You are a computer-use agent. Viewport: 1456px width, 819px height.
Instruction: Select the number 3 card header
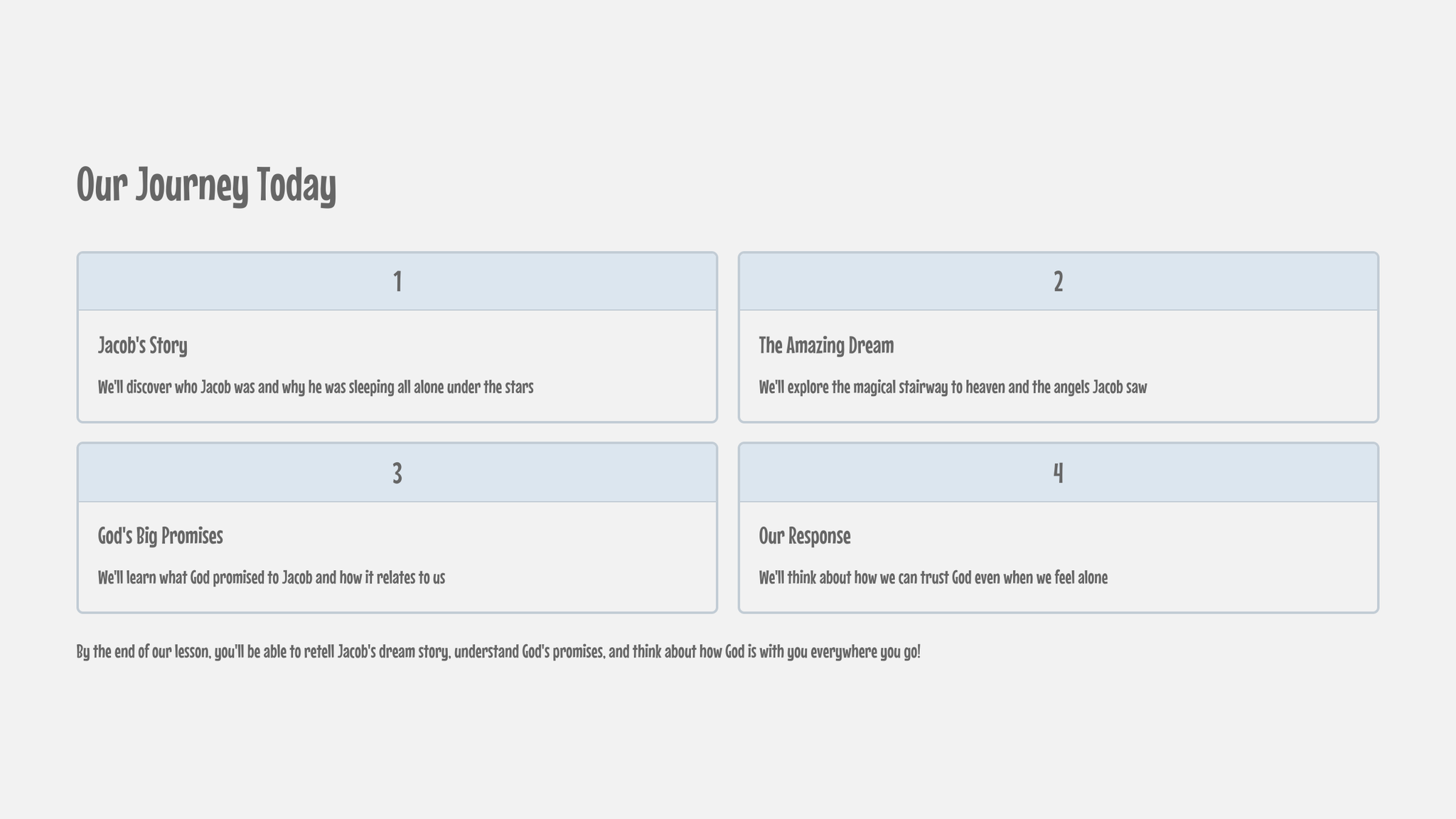click(397, 473)
